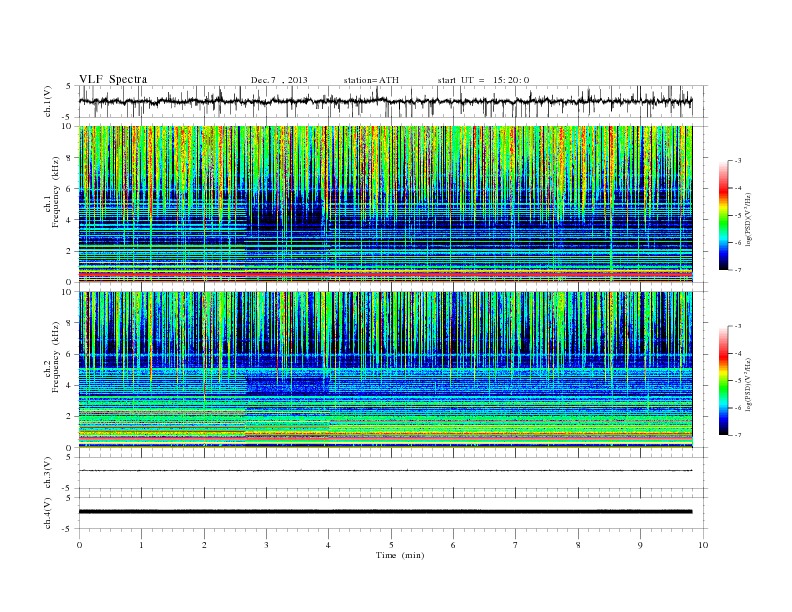Click the "4" kHz tick of ch.2 spectrogram
The width and height of the screenshot is (792, 612).
coord(70,385)
